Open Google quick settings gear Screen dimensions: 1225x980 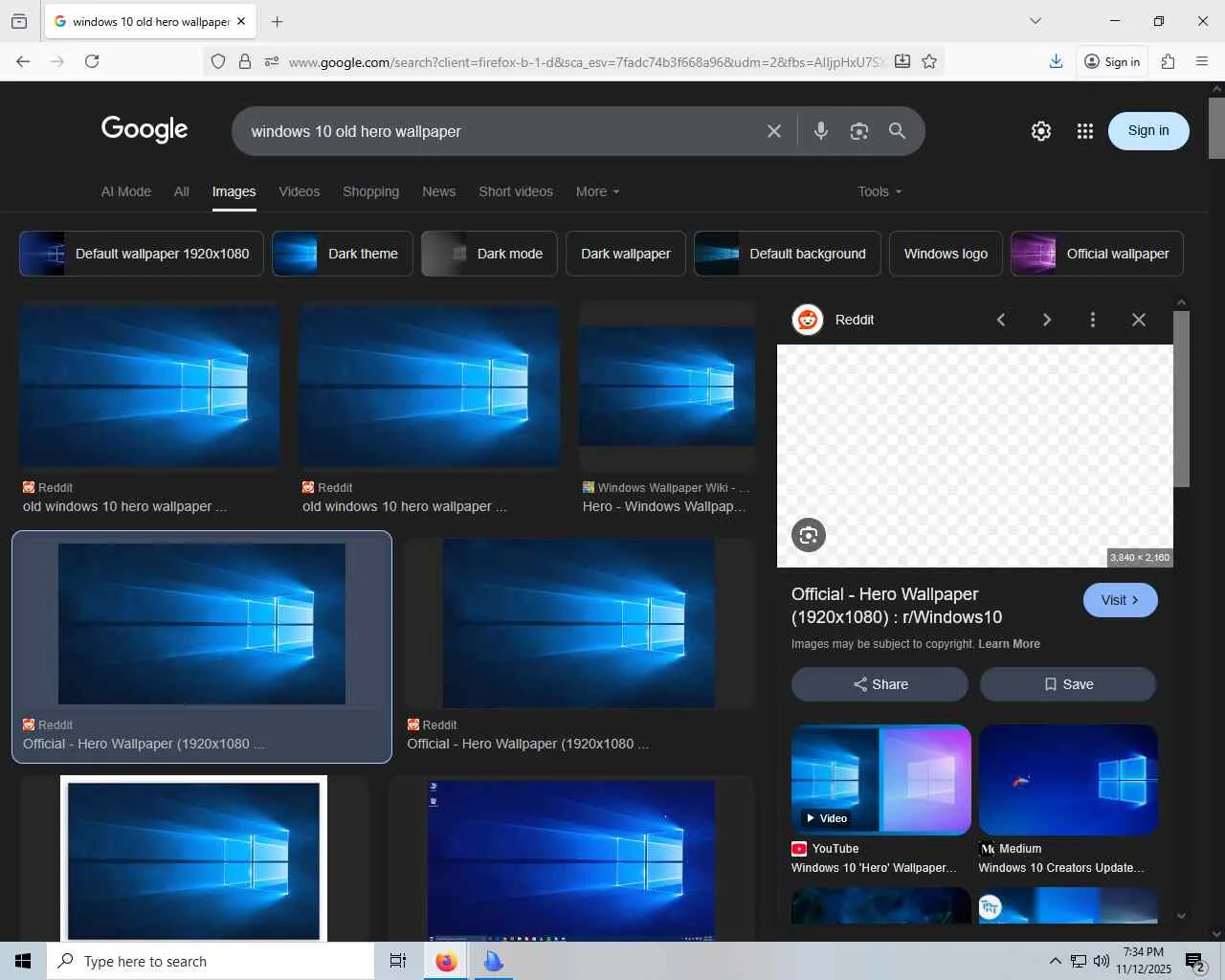coord(1041,131)
